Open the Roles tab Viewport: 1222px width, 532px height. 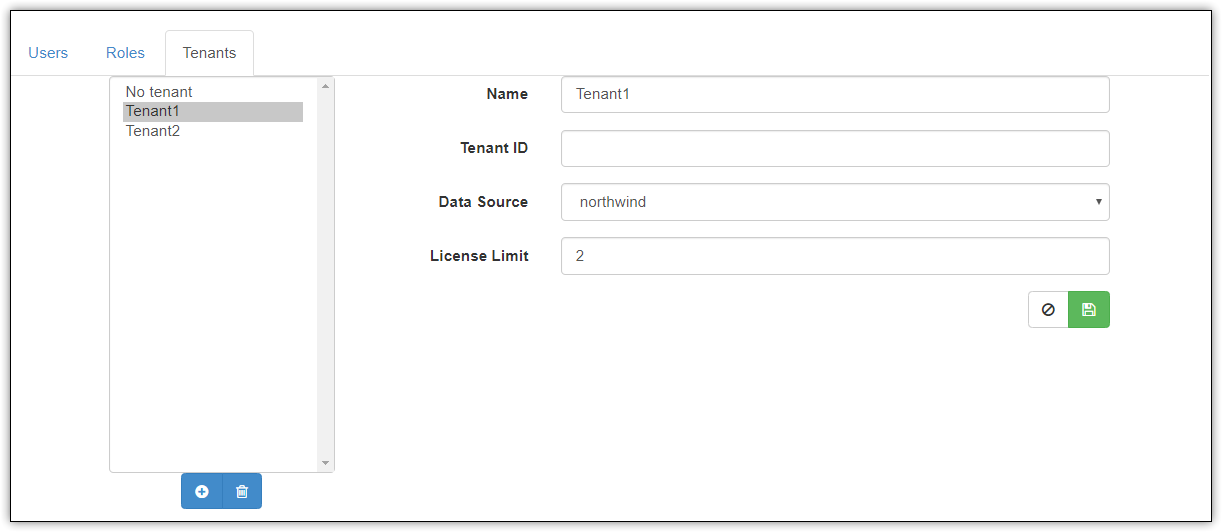[x=125, y=53]
